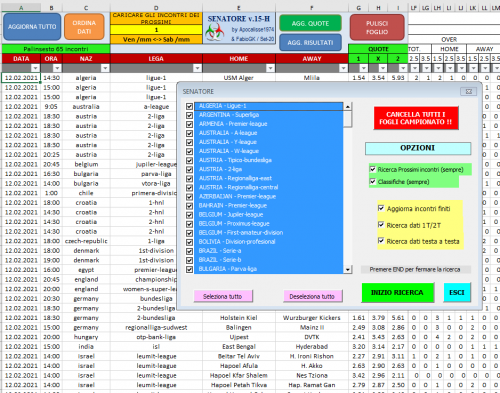This screenshot has width=500, height=393.
Task: Toggle Aggiorna incontri finiti checkbox
Action: coord(381,208)
